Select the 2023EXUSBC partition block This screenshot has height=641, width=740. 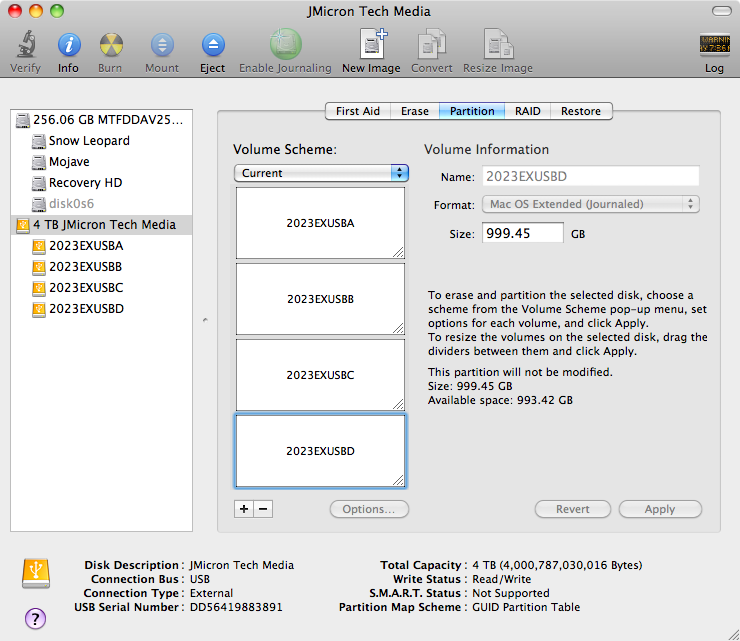coord(320,375)
